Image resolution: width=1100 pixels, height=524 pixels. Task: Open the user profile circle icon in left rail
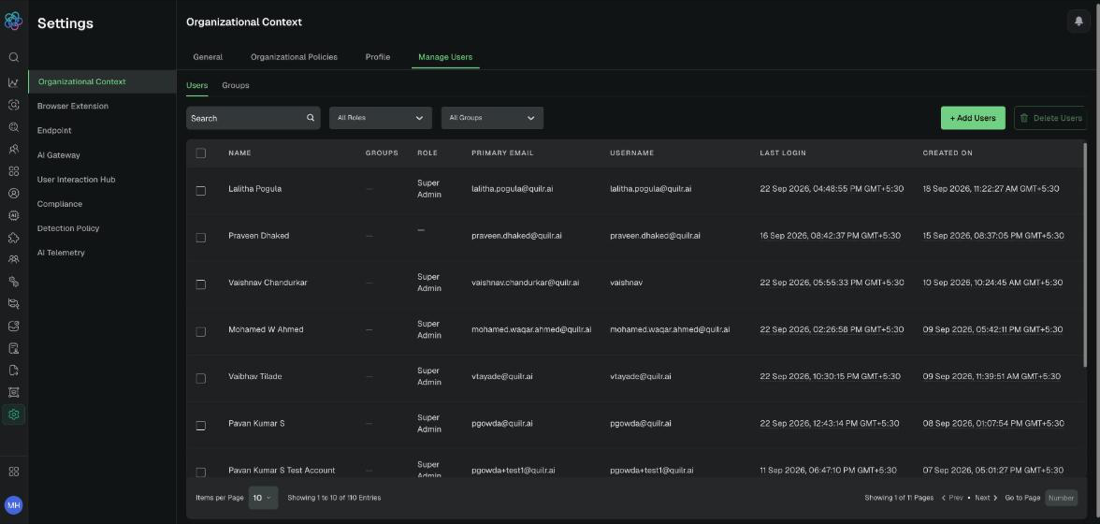13,194
